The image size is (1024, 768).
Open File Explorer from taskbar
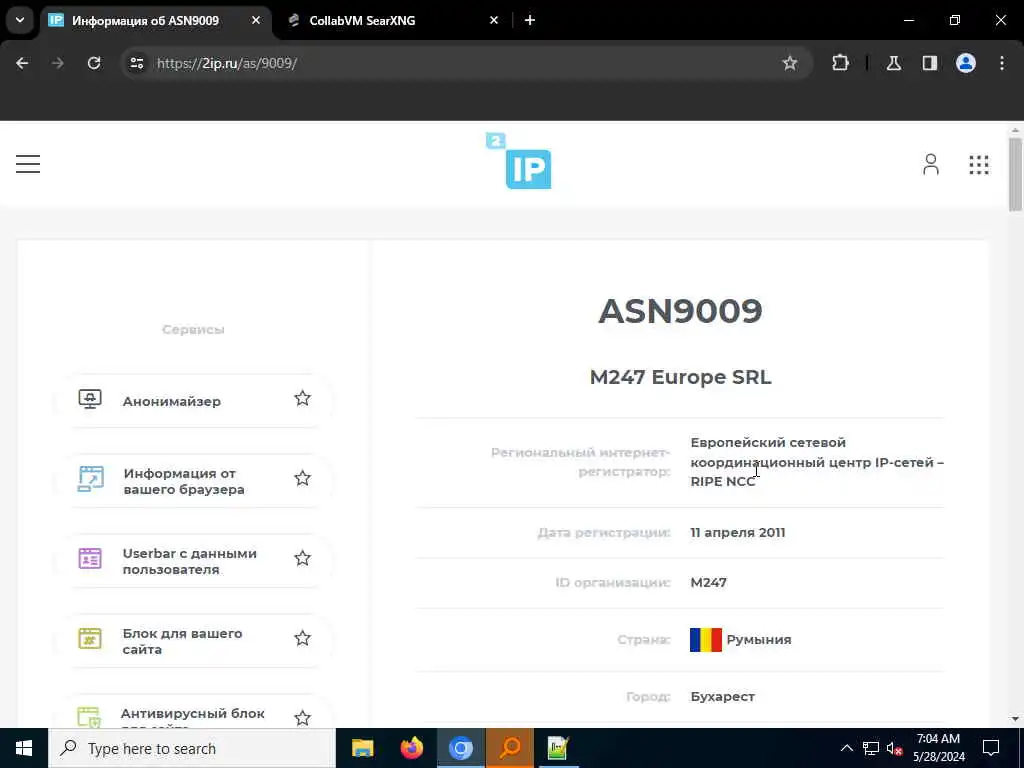coord(362,748)
